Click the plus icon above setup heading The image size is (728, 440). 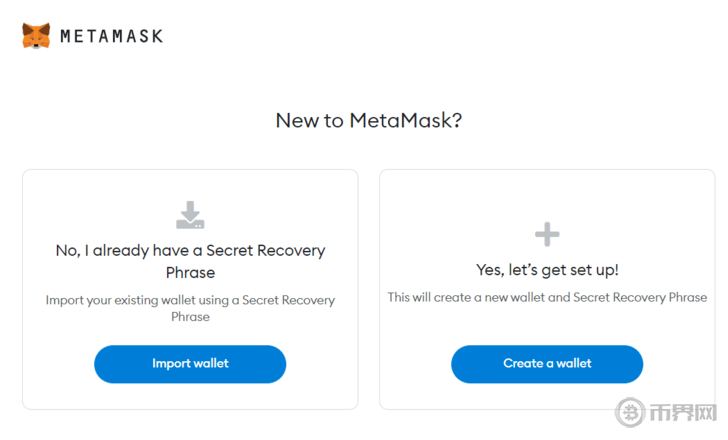click(546, 234)
